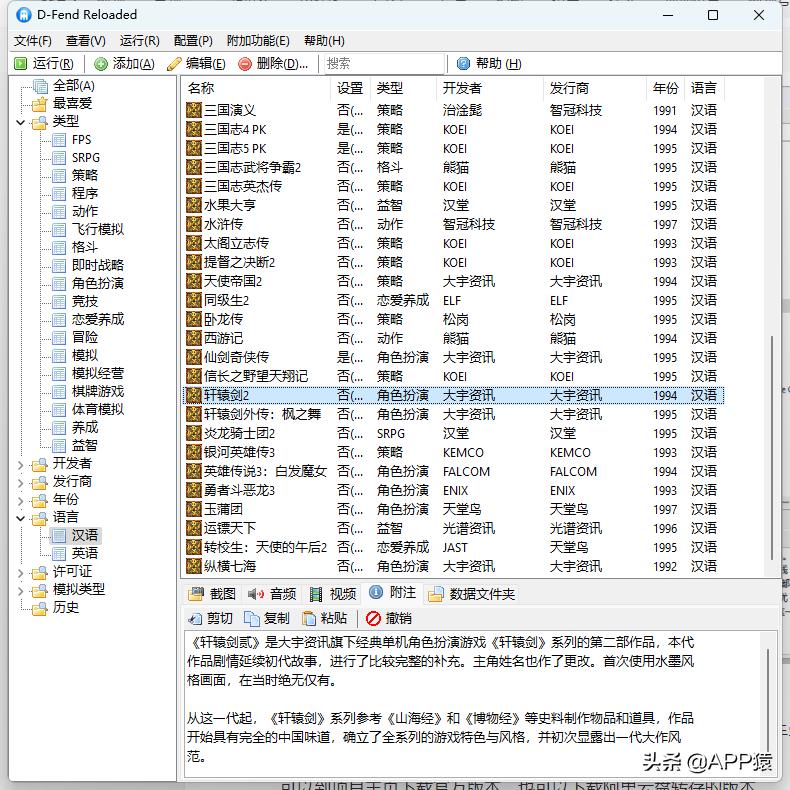Open the 运行(R) menu
This screenshot has height=790, width=790.
tap(140, 41)
